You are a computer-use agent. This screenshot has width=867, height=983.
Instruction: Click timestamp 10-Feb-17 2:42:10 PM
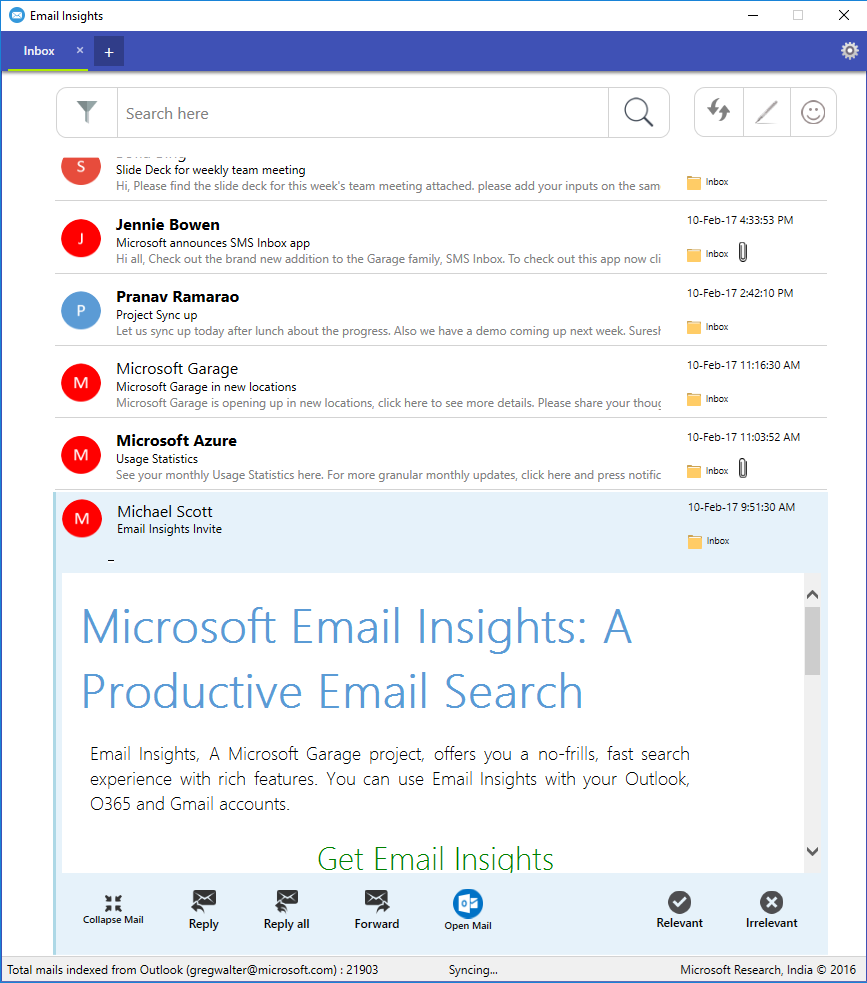pos(740,293)
